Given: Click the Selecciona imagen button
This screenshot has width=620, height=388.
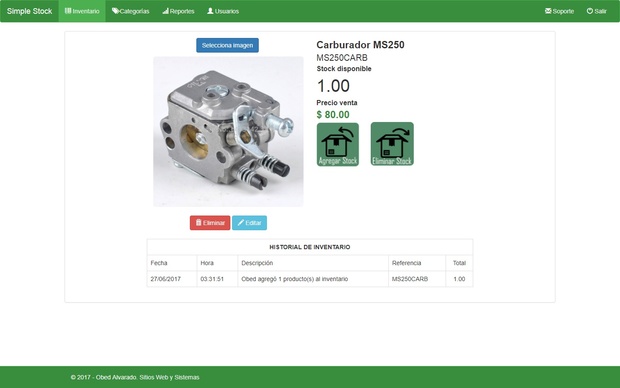Looking at the screenshot, I should 227,45.
